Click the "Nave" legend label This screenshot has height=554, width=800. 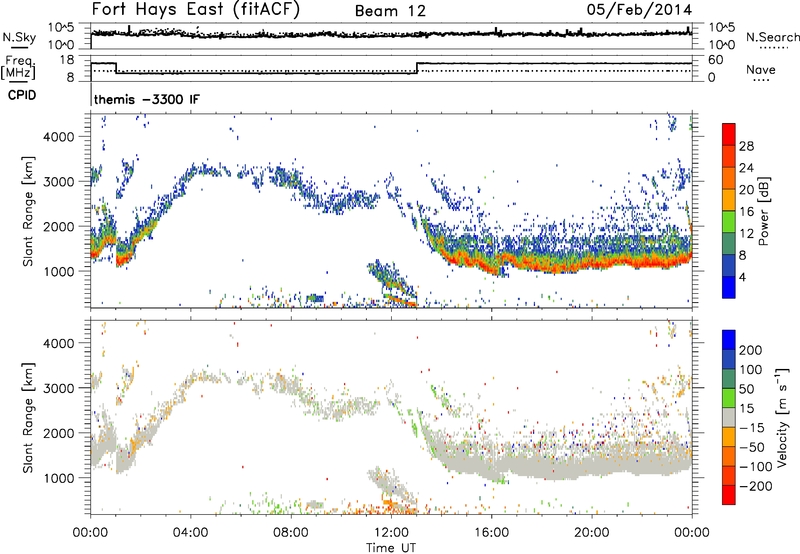pyautogui.click(x=761, y=69)
